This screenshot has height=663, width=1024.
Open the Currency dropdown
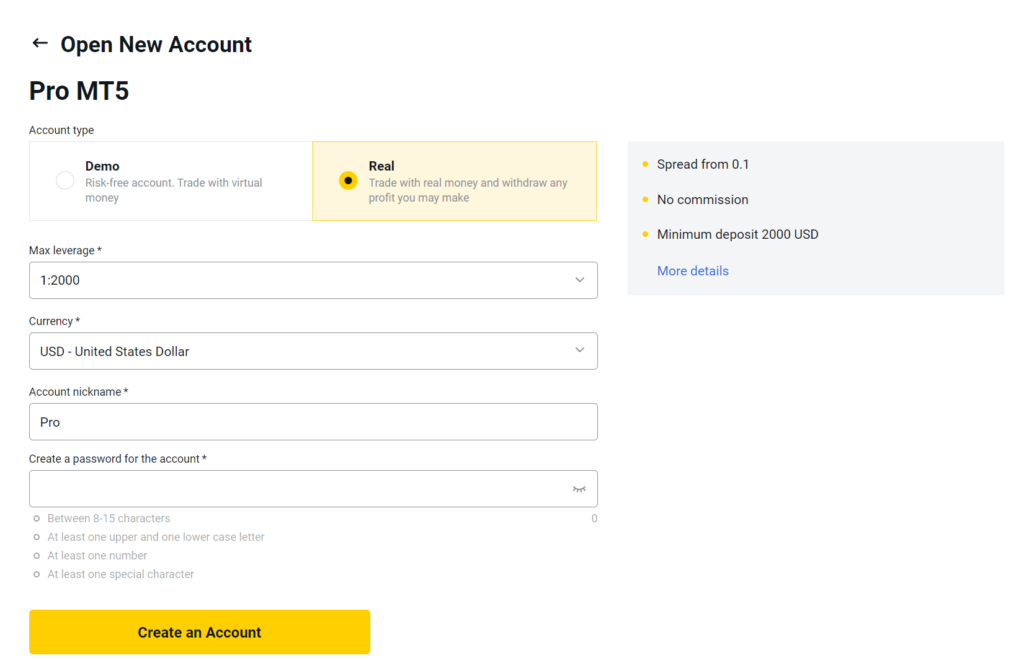point(313,351)
